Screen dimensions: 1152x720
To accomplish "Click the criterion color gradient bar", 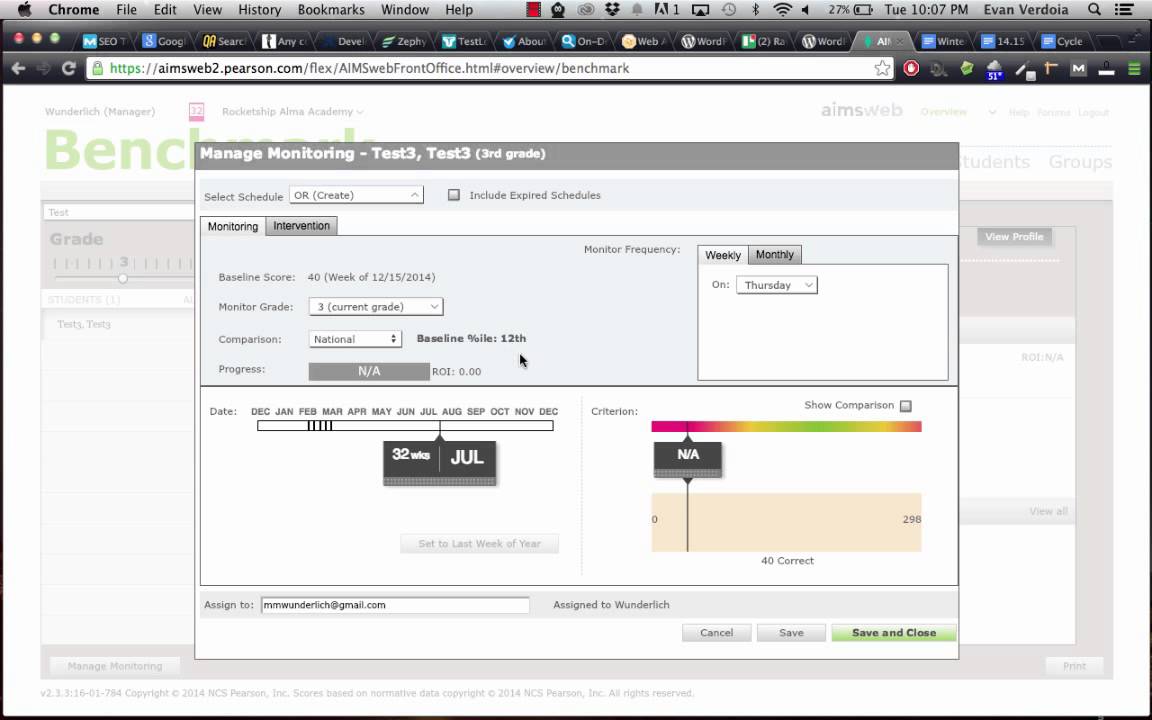I will (x=786, y=426).
